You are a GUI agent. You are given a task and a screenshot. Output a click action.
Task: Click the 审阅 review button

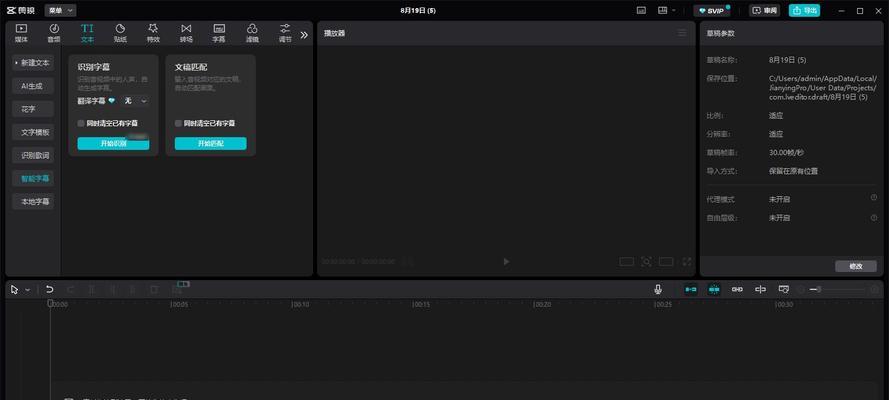pos(765,11)
